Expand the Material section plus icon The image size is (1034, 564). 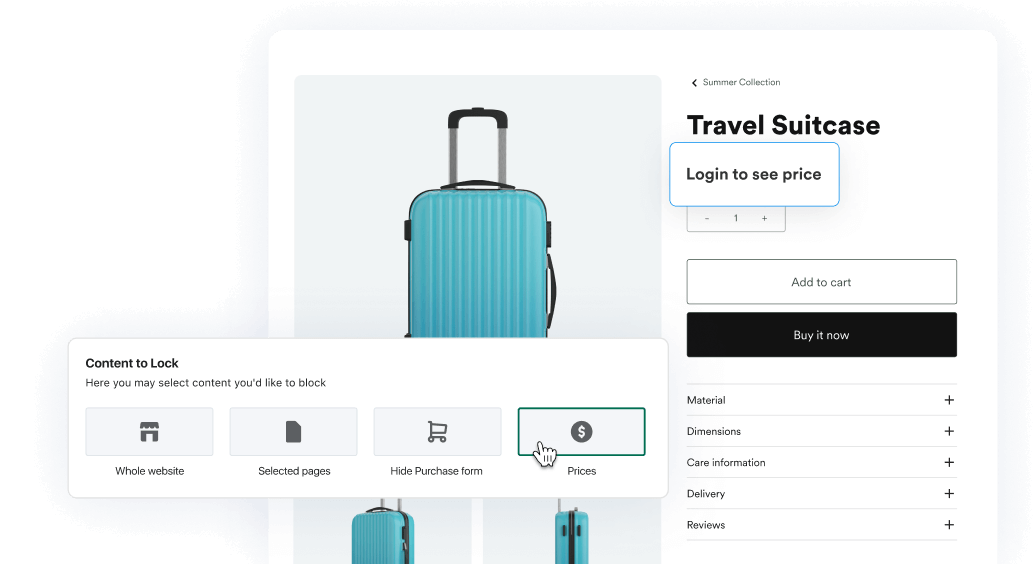coord(949,400)
